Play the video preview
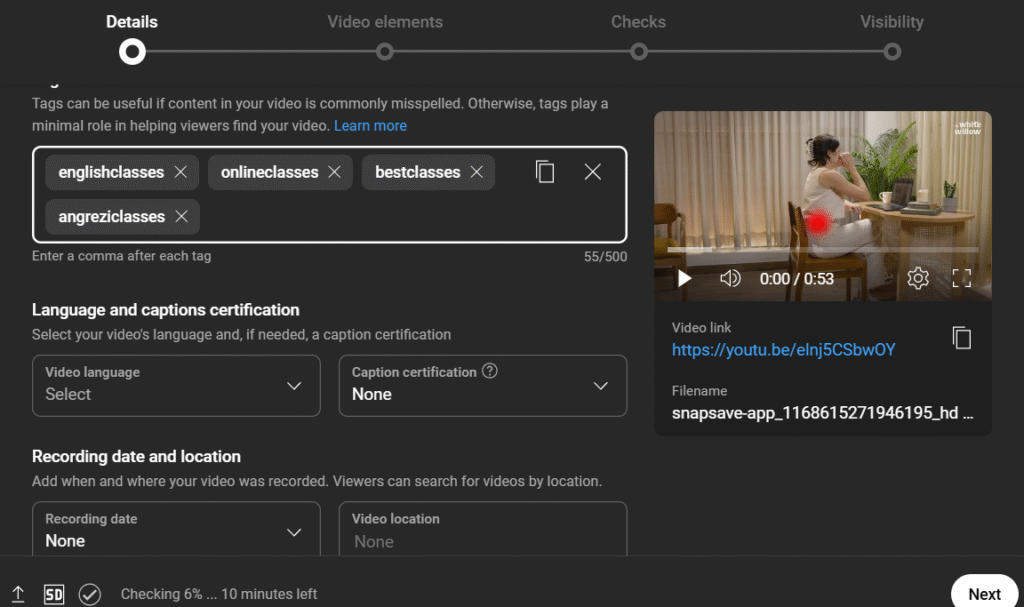 pyautogui.click(x=684, y=279)
